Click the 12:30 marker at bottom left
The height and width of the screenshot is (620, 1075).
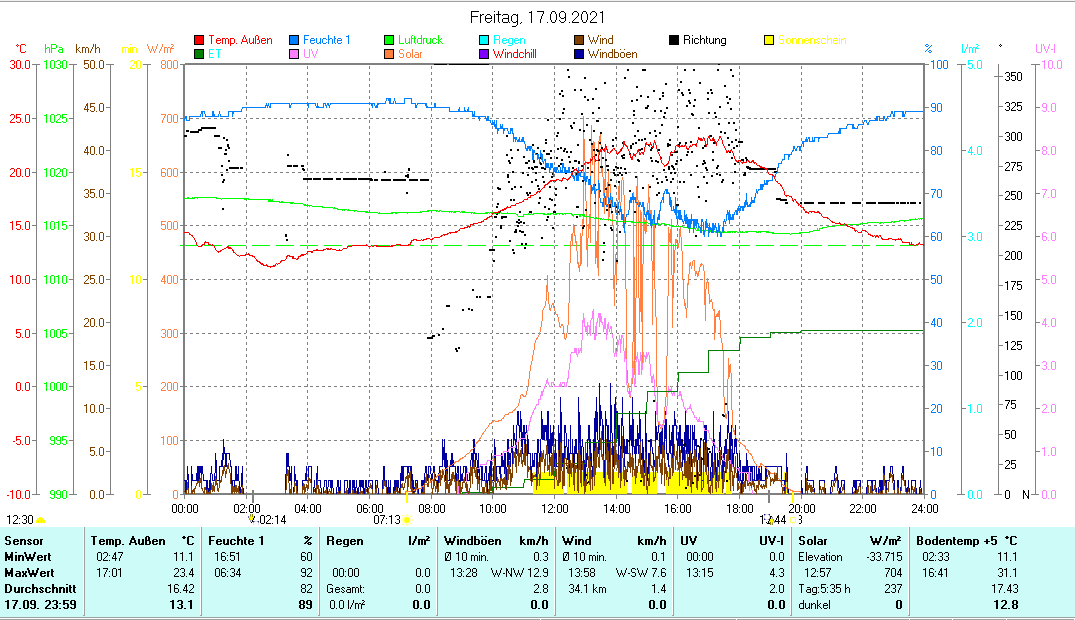pyautogui.click(x=20, y=520)
